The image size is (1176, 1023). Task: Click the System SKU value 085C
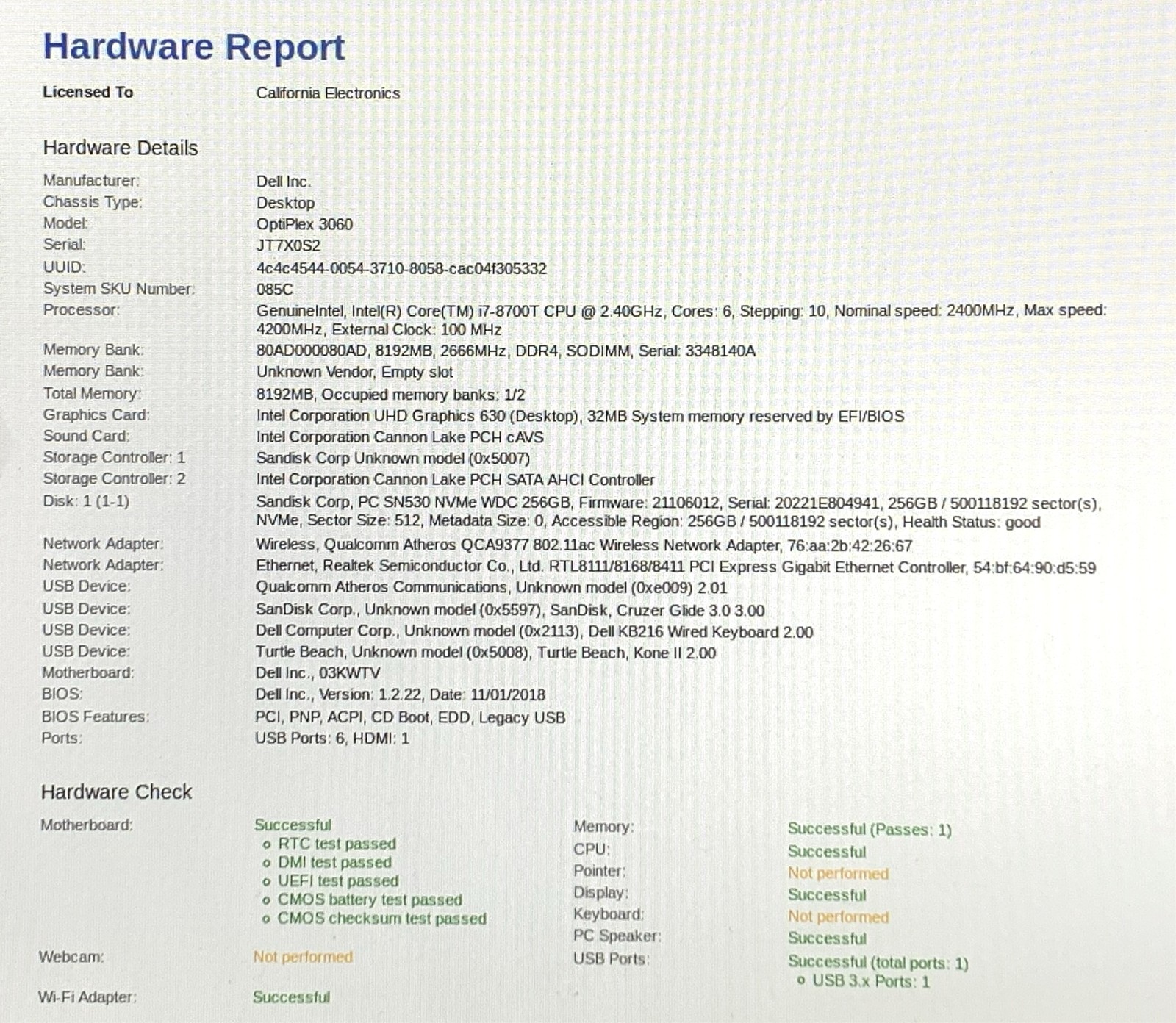274,289
